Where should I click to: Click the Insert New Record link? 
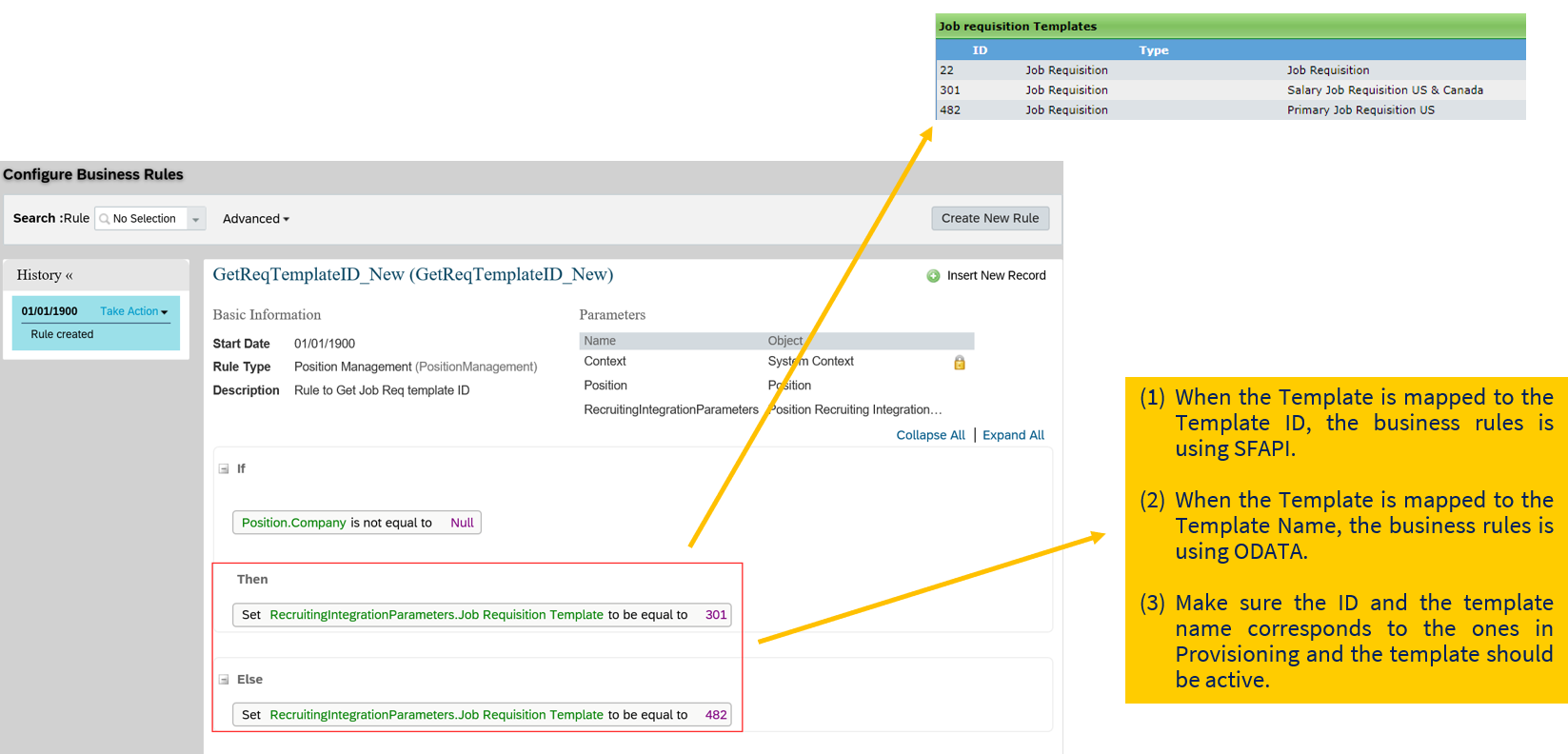pos(996,276)
